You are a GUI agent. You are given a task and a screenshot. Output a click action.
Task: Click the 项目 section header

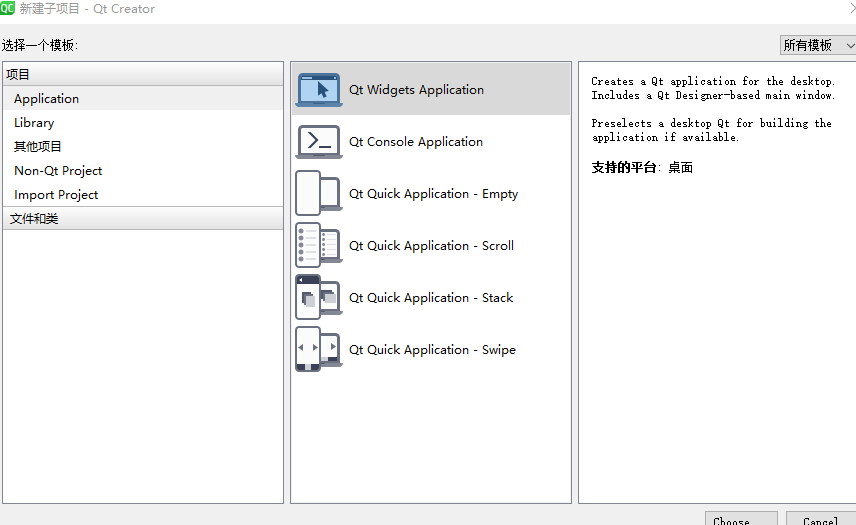(x=143, y=74)
